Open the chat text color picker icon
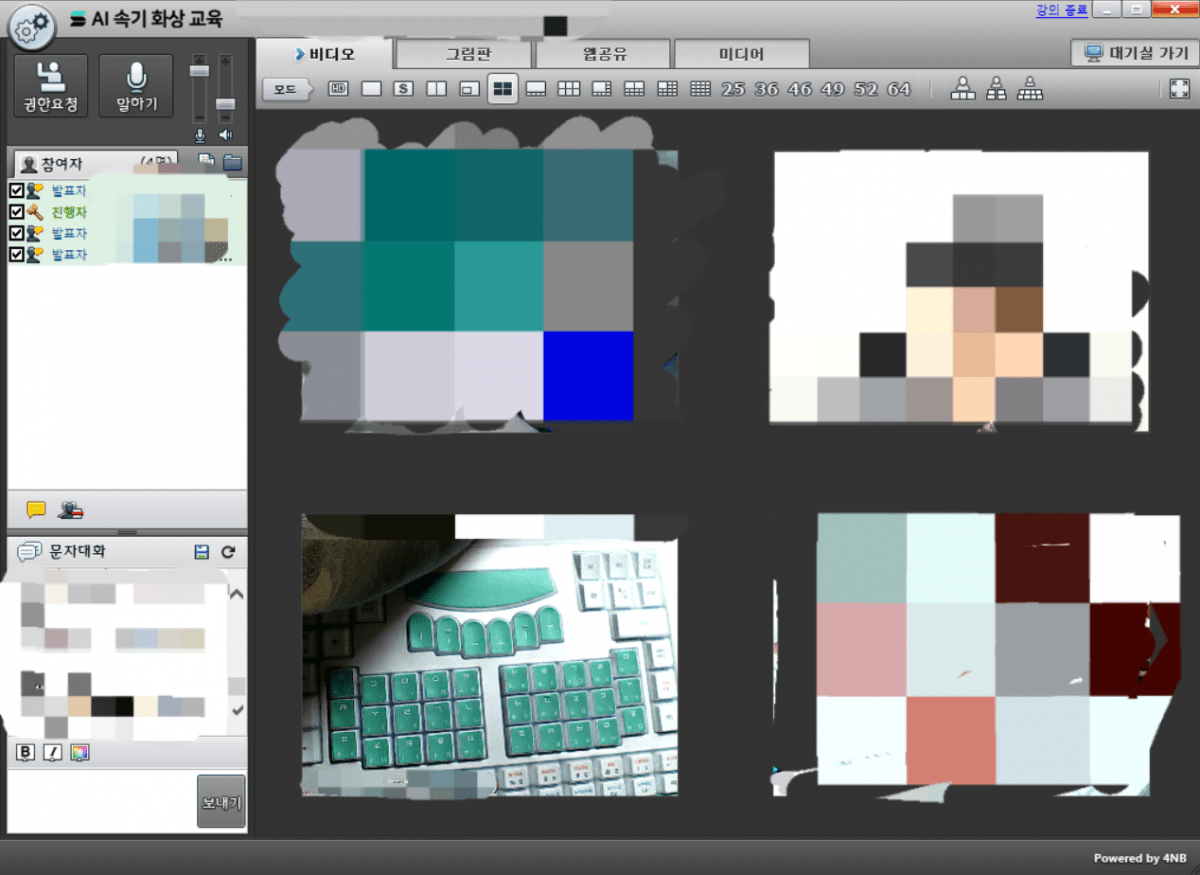1200x875 pixels. click(80, 752)
